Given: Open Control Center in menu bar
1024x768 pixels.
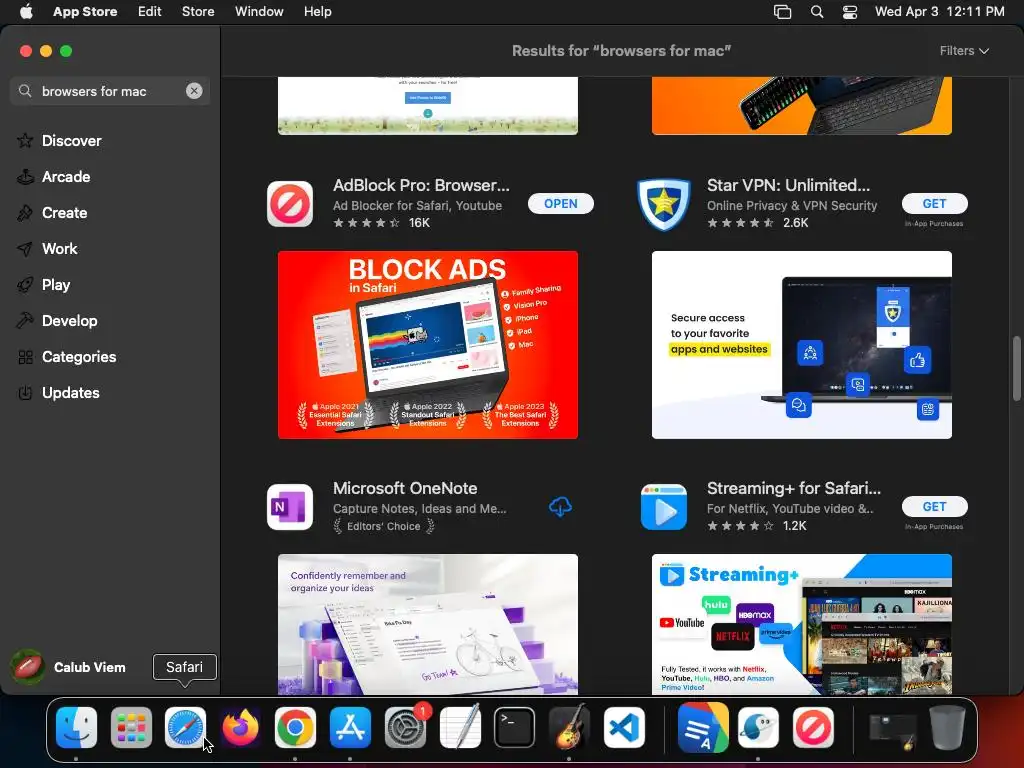Looking at the screenshot, I should 850,11.
